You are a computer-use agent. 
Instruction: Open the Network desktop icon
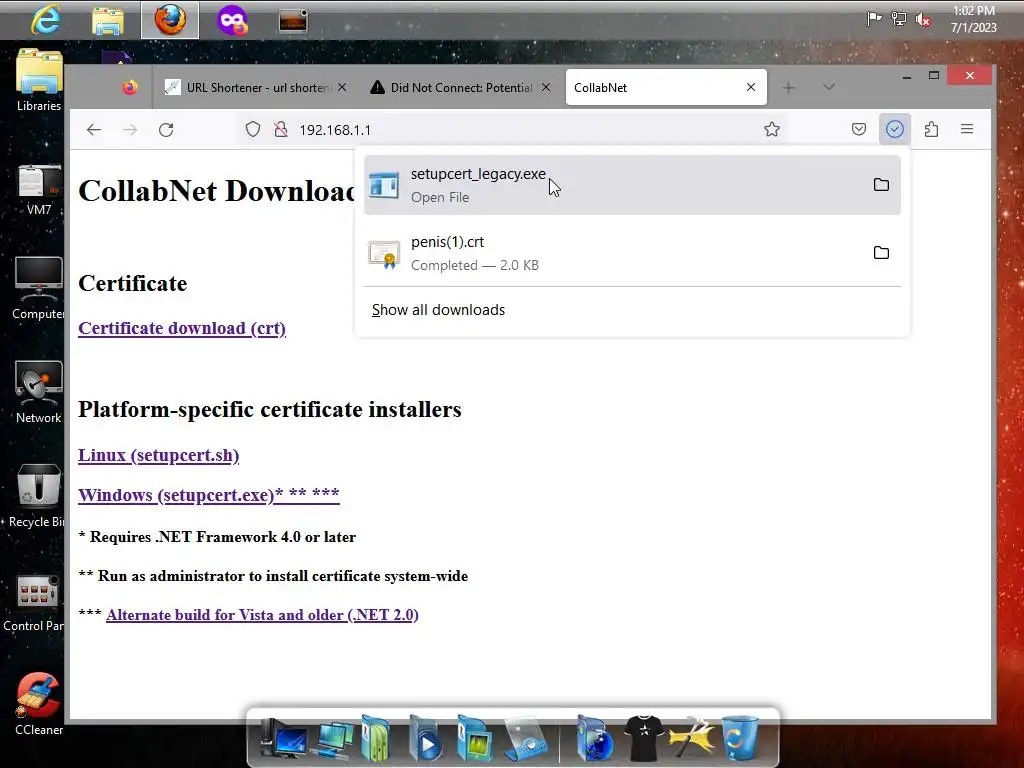point(39,392)
